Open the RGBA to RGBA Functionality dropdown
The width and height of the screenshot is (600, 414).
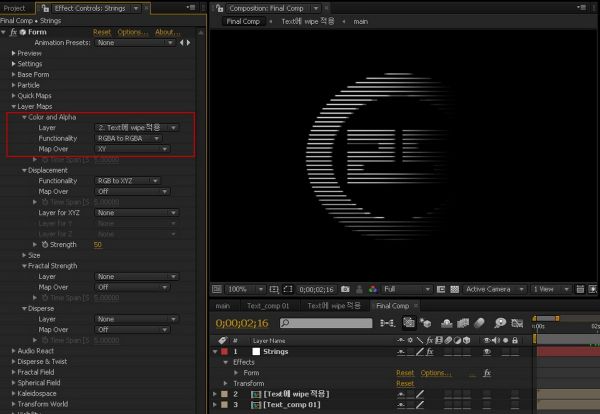(128, 139)
